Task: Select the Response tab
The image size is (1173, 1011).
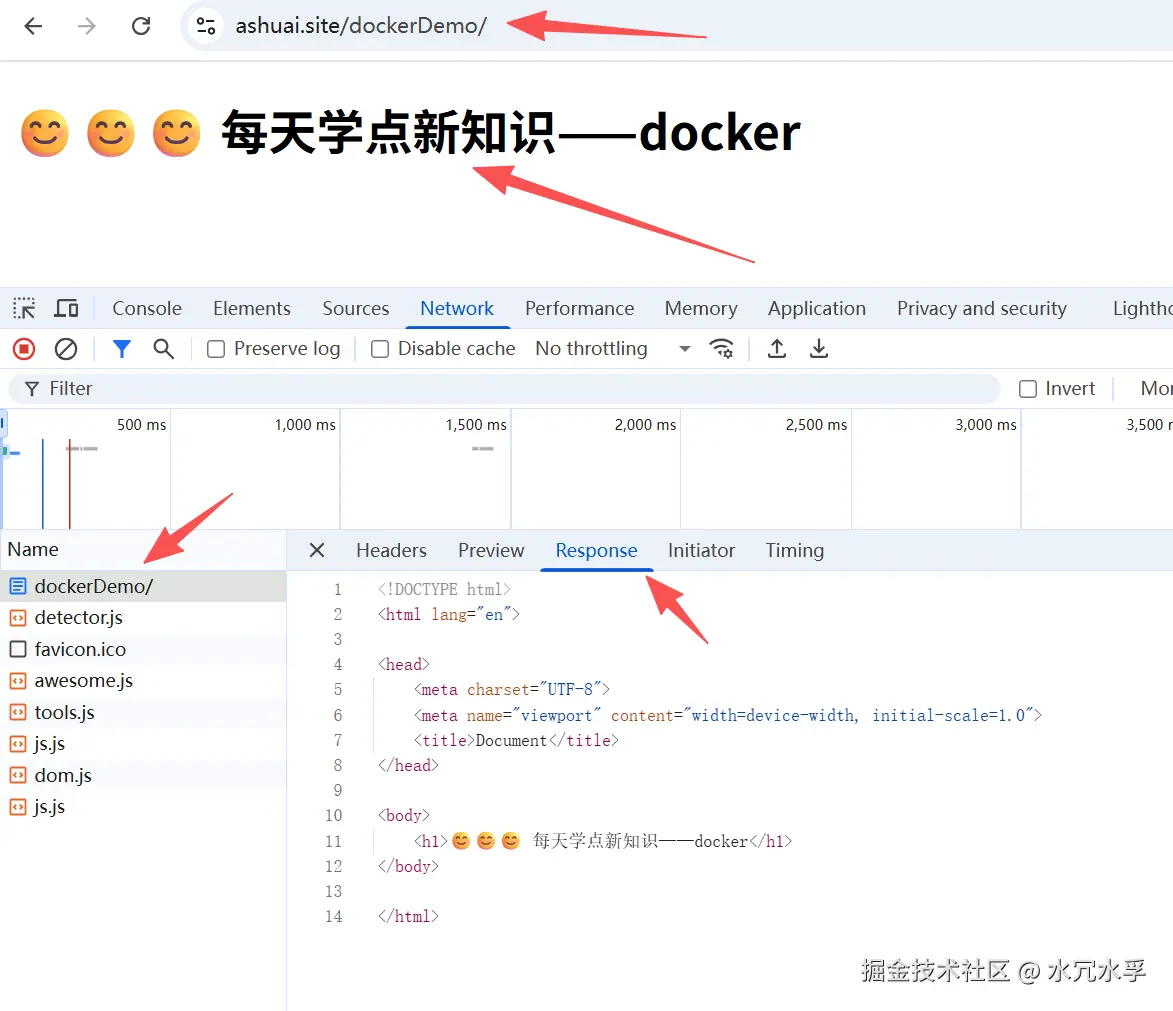Action: pyautogui.click(x=596, y=550)
